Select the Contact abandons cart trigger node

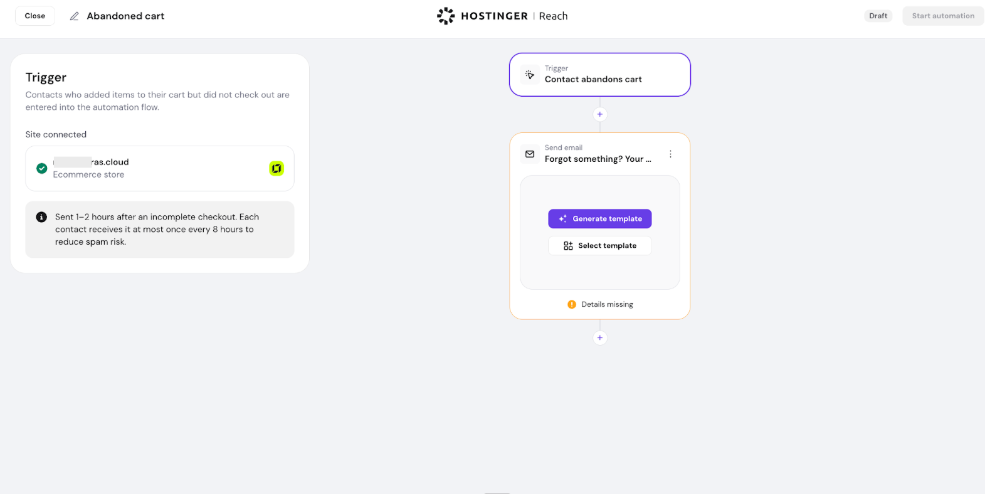[x=600, y=74]
